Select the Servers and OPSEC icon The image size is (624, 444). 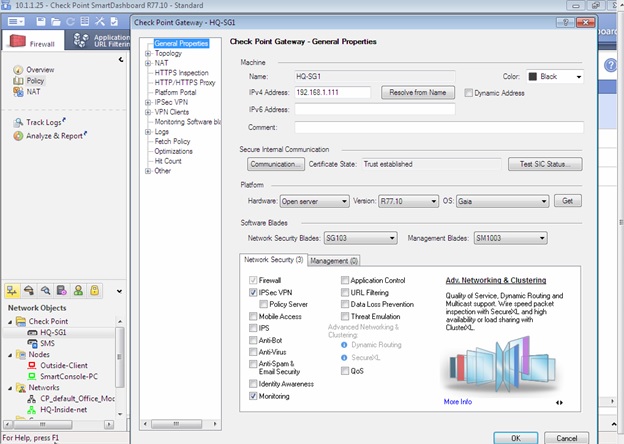coord(62,290)
